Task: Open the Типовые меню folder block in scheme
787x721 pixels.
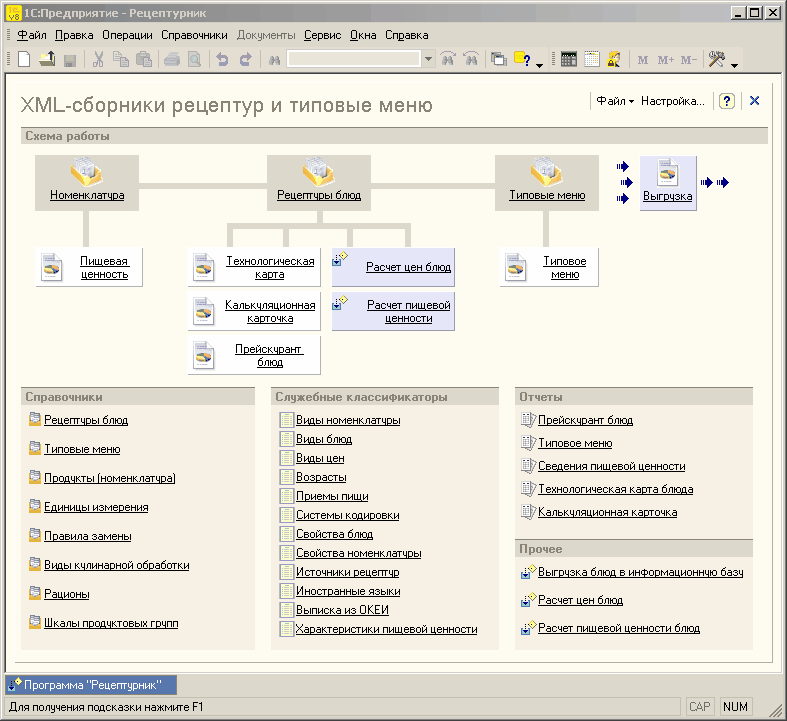Action: click(547, 183)
